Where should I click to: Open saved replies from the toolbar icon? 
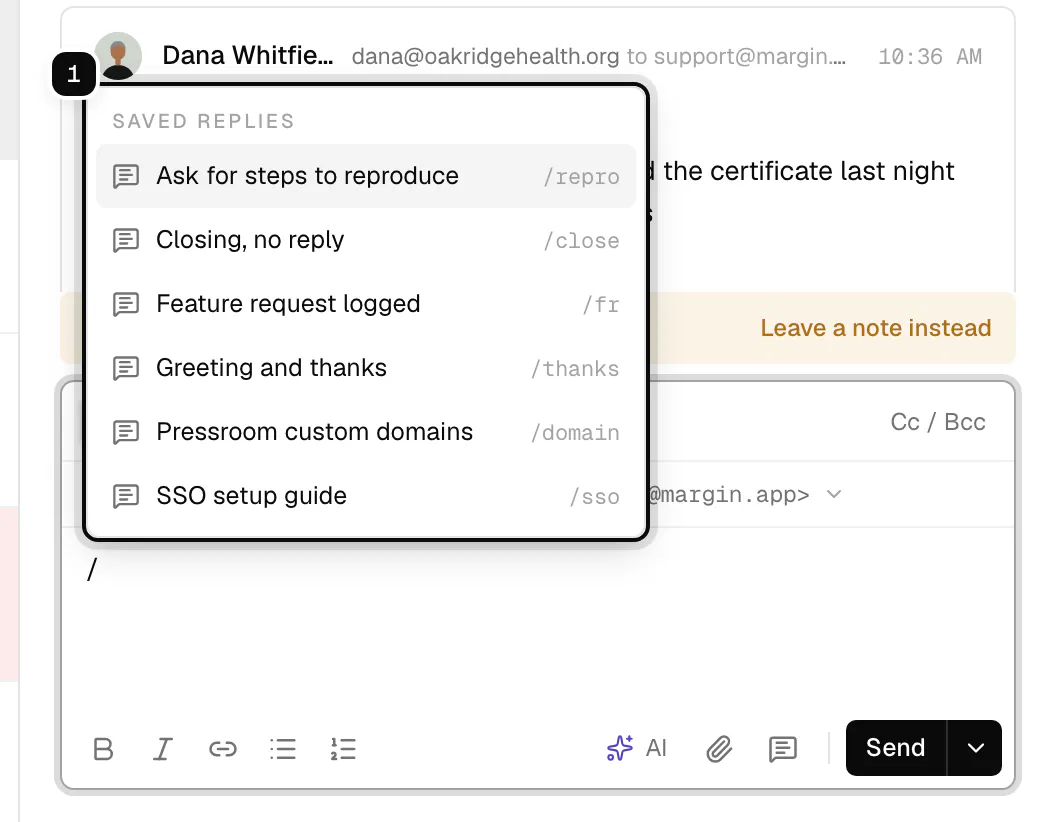(x=783, y=749)
